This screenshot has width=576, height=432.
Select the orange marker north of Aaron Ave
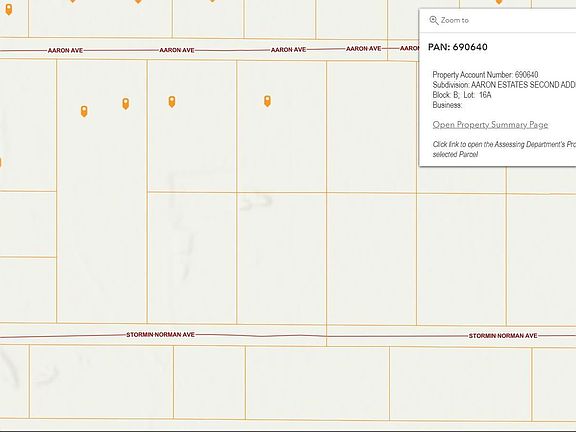coord(8,10)
